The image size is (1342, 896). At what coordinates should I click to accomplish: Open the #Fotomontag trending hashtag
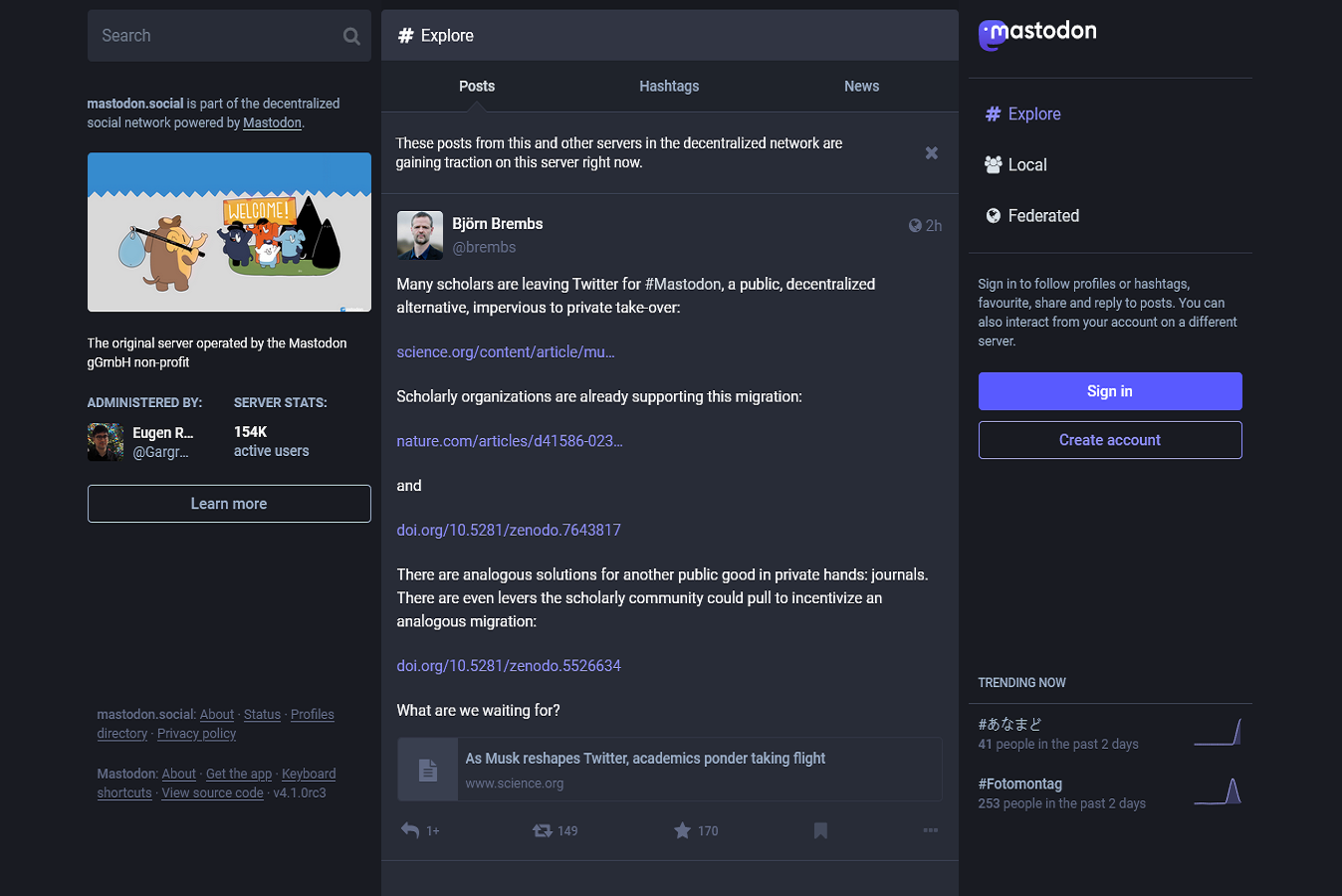[x=1020, y=784]
